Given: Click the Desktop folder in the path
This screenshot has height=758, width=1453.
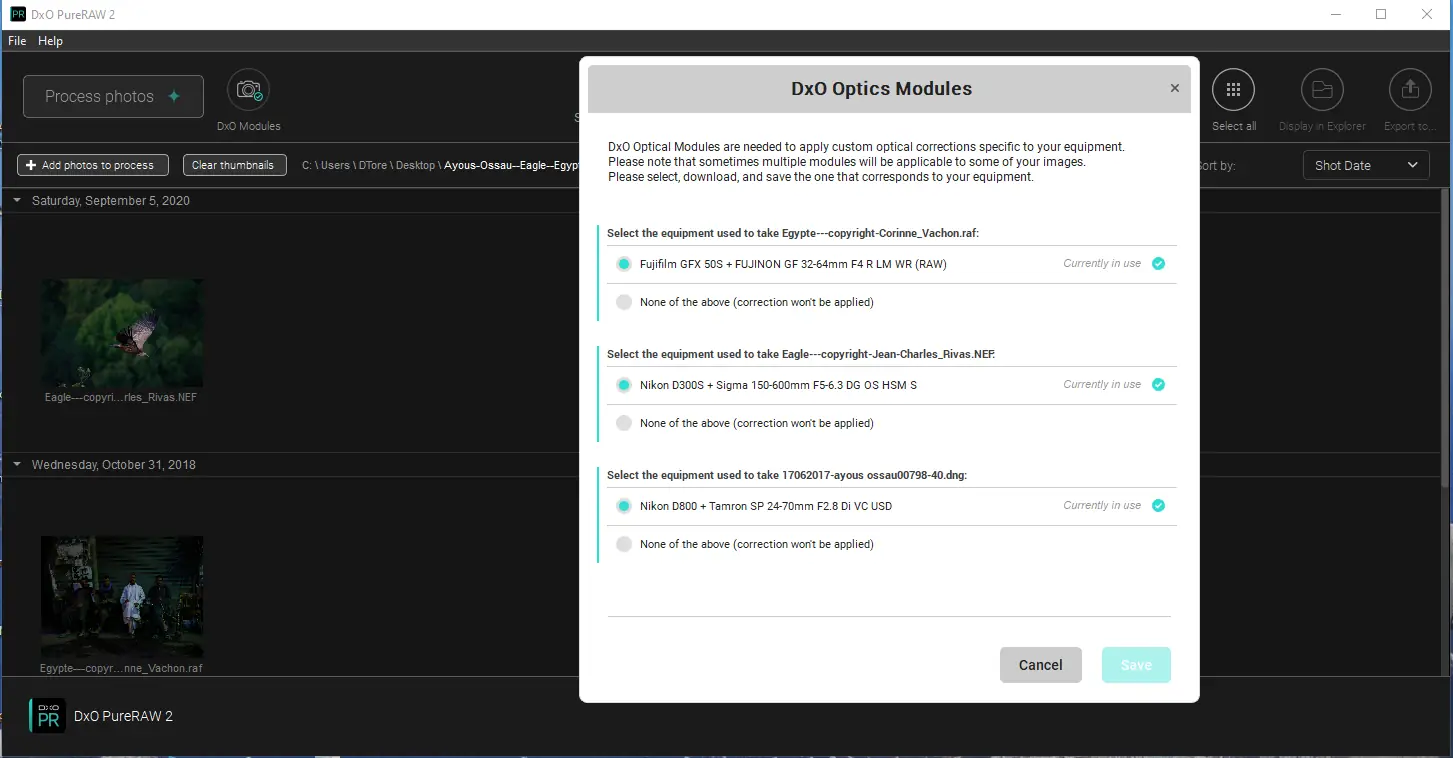Looking at the screenshot, I should [415, 166].
